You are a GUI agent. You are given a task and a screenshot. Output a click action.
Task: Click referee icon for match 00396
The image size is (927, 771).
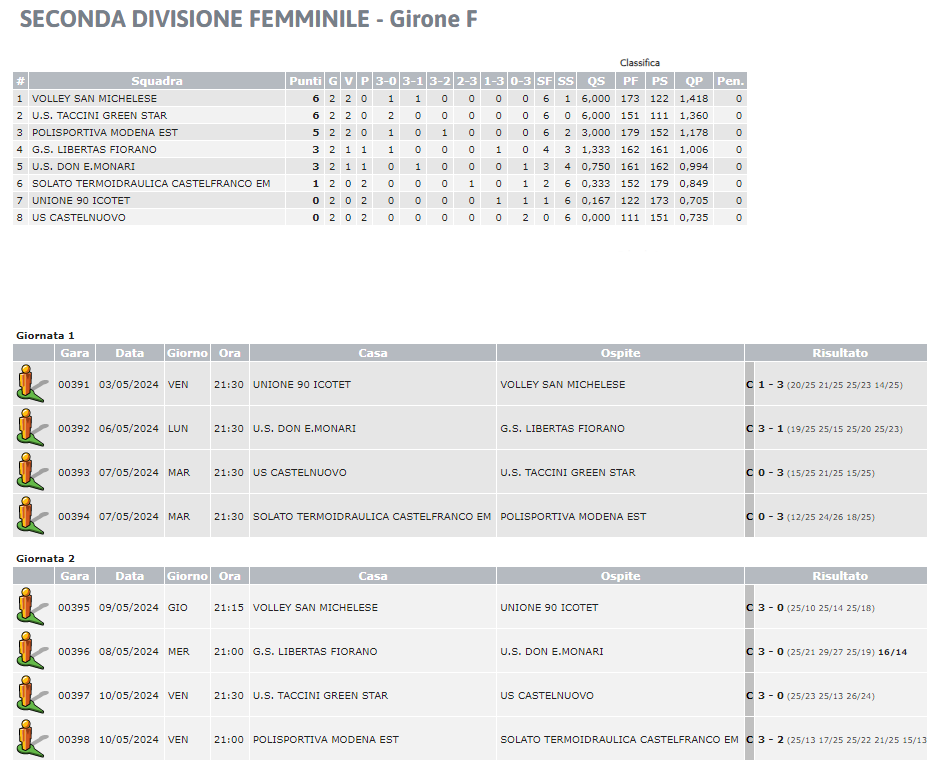[x=32, y=650]
